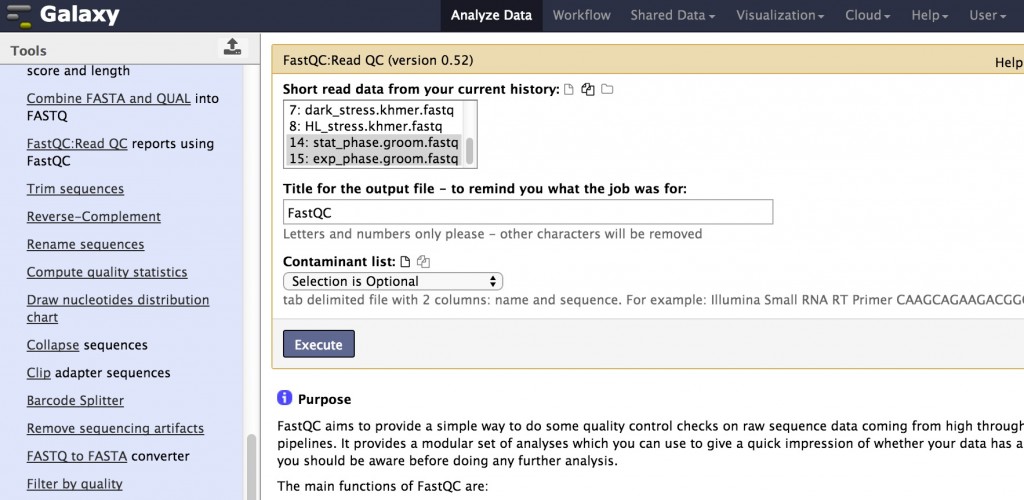Open the Filter by quality tool link

(74, 484)
